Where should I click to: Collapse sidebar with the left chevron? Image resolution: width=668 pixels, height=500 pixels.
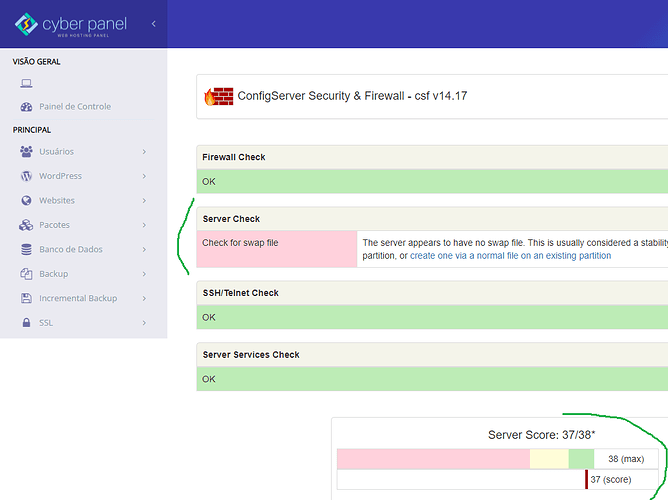pos(153,24)
